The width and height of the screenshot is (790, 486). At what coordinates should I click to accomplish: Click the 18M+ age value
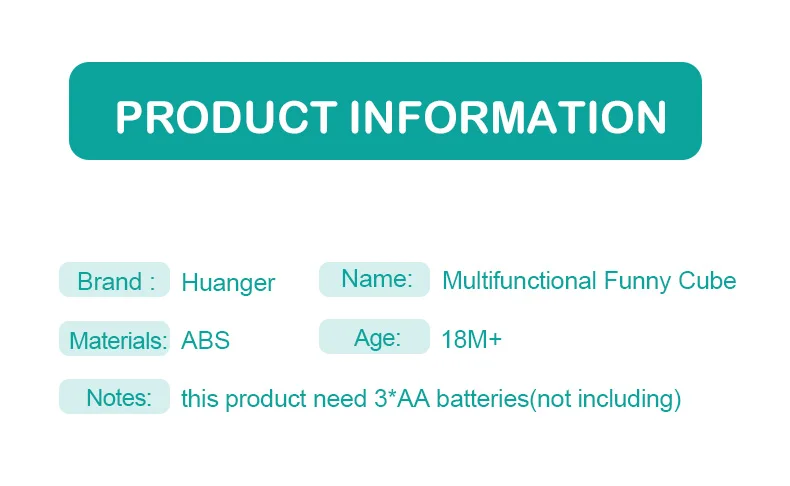tap(471, 340)
